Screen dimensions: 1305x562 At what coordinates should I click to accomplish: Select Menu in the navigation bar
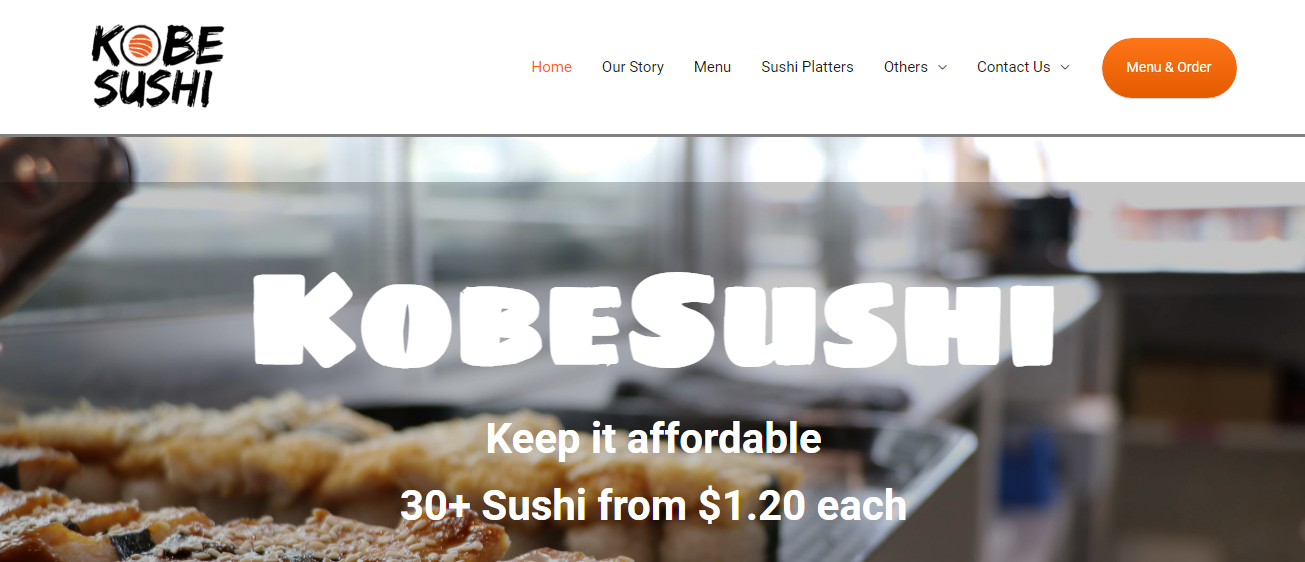point(712,67)
